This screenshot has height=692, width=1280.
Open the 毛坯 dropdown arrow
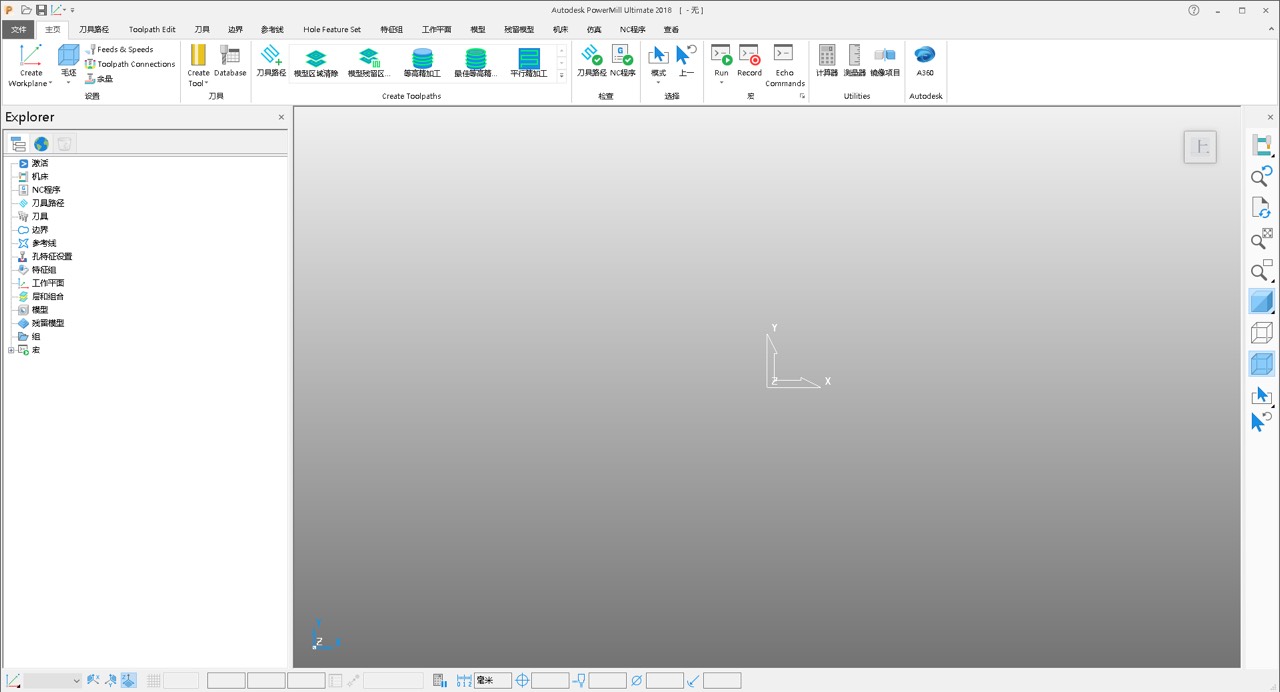68,82
